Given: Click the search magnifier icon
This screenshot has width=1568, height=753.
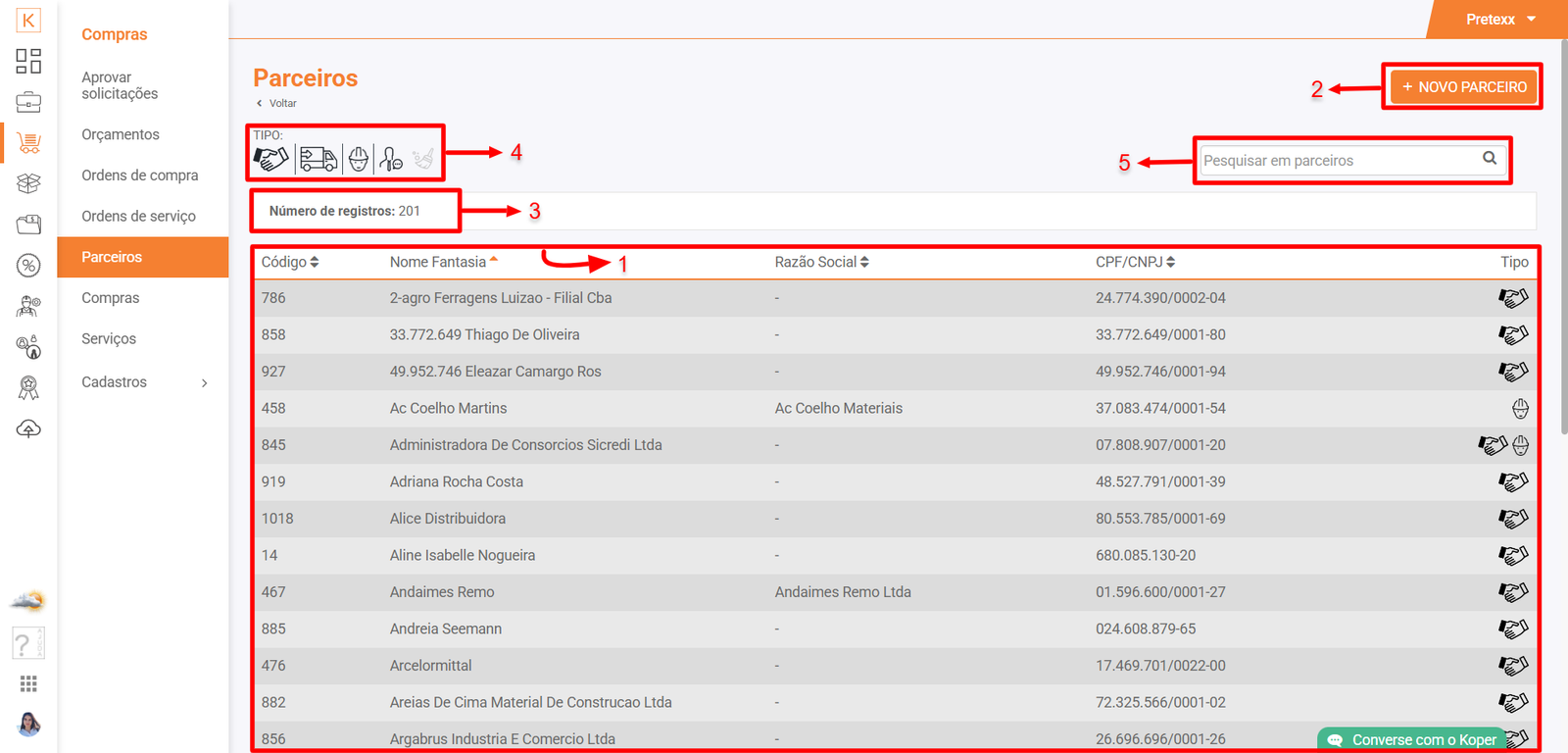Looking at the screenshot, I should (x=1489, y=159).
